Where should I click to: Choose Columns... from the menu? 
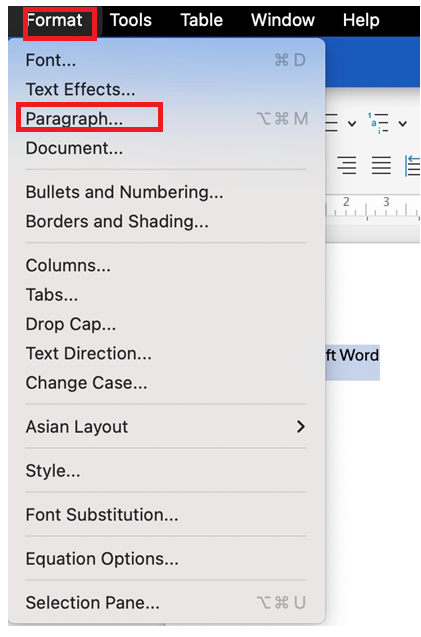166,265
